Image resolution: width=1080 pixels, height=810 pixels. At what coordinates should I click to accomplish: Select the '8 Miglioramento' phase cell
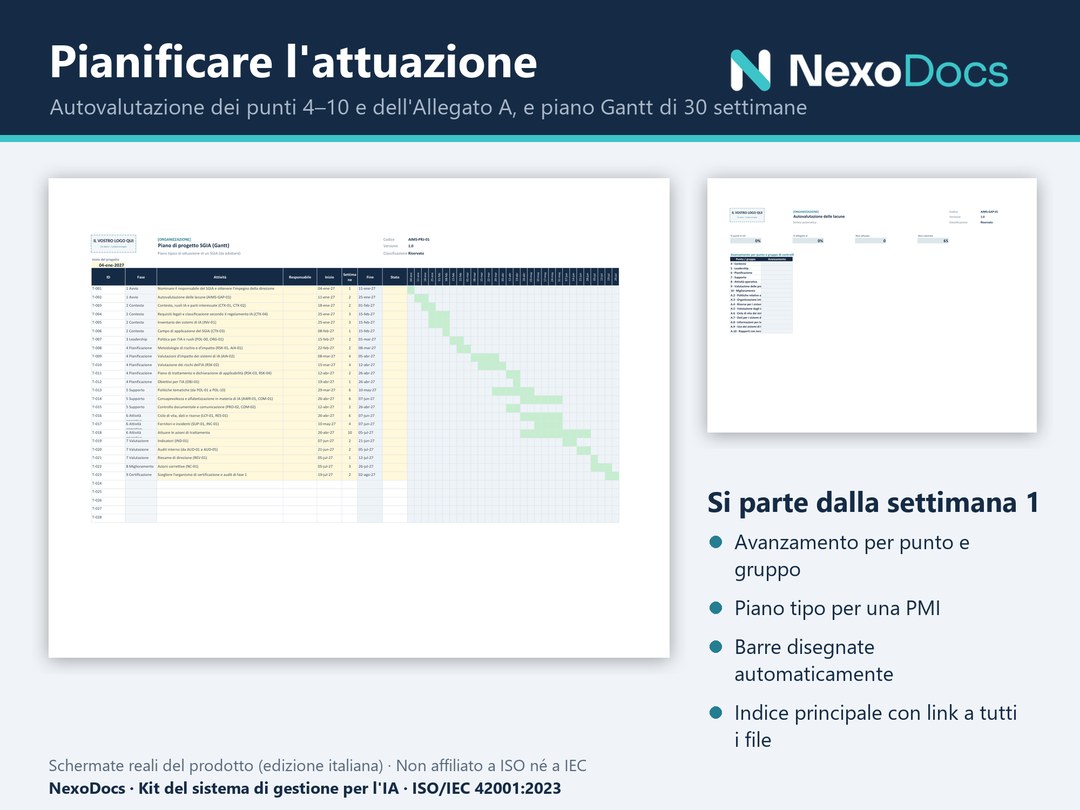tap(141, 466)
